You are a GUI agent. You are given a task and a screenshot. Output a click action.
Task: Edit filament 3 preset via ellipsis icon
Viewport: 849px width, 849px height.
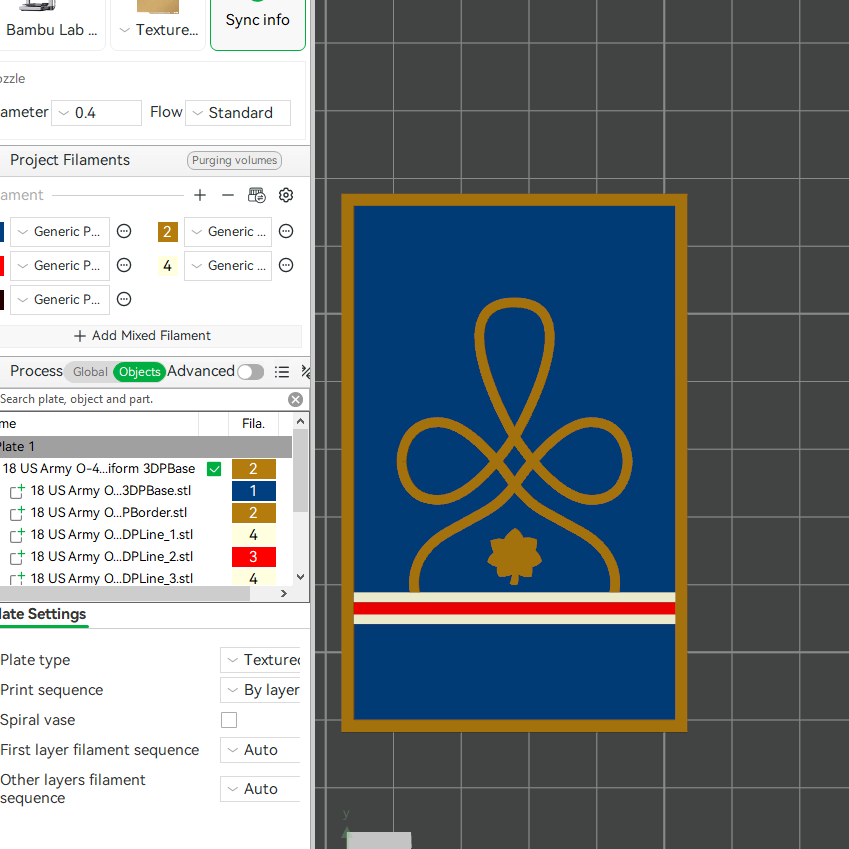click(124, 265)
